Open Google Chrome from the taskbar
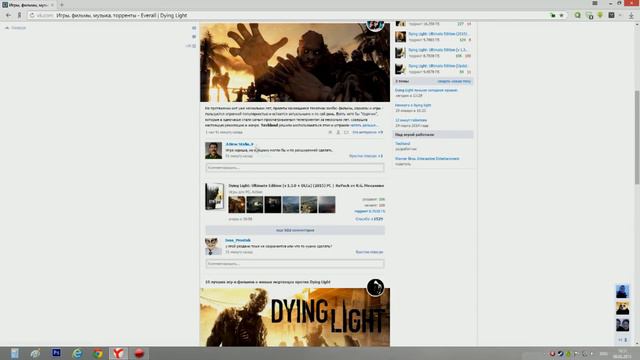The width and height of the screenshot is (640, 360). [98, 353]
